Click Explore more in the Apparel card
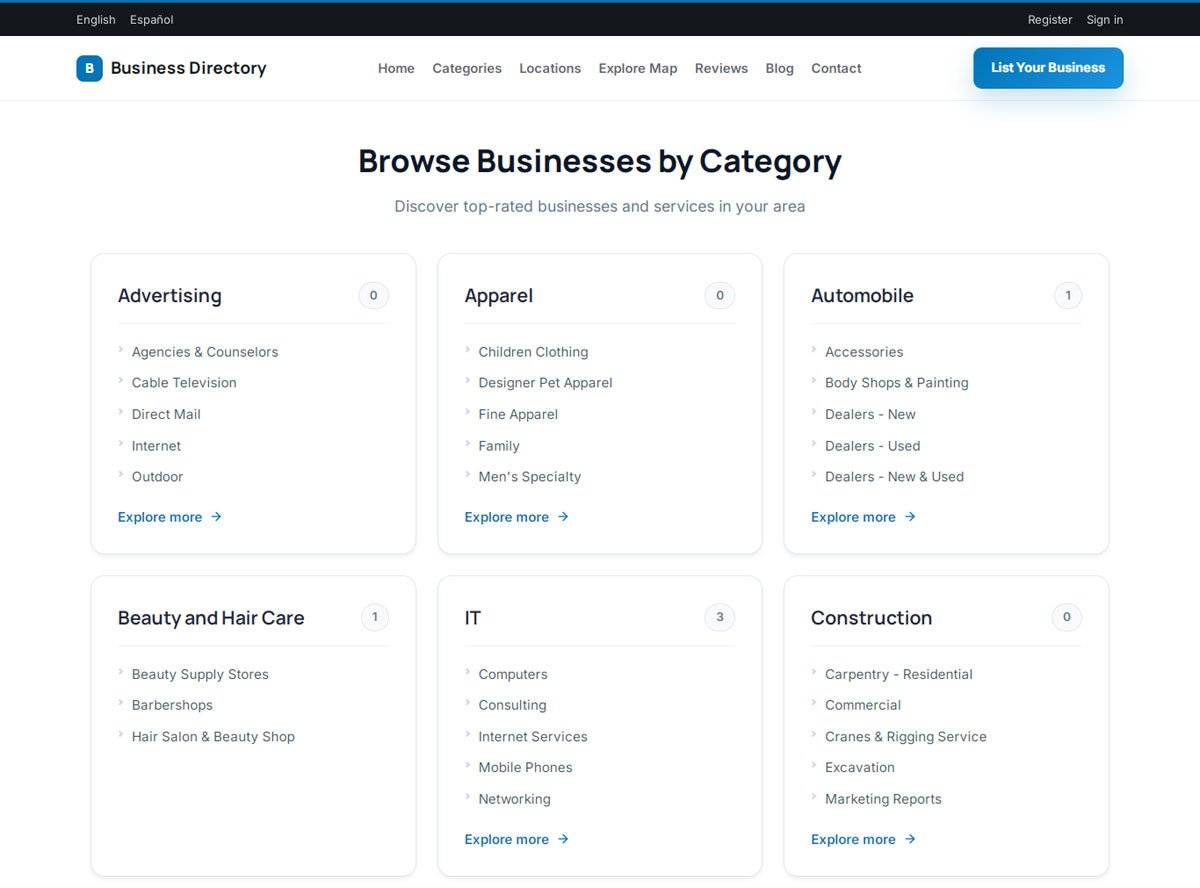Viewport: 1200px width, 888px height. point(517,517)
